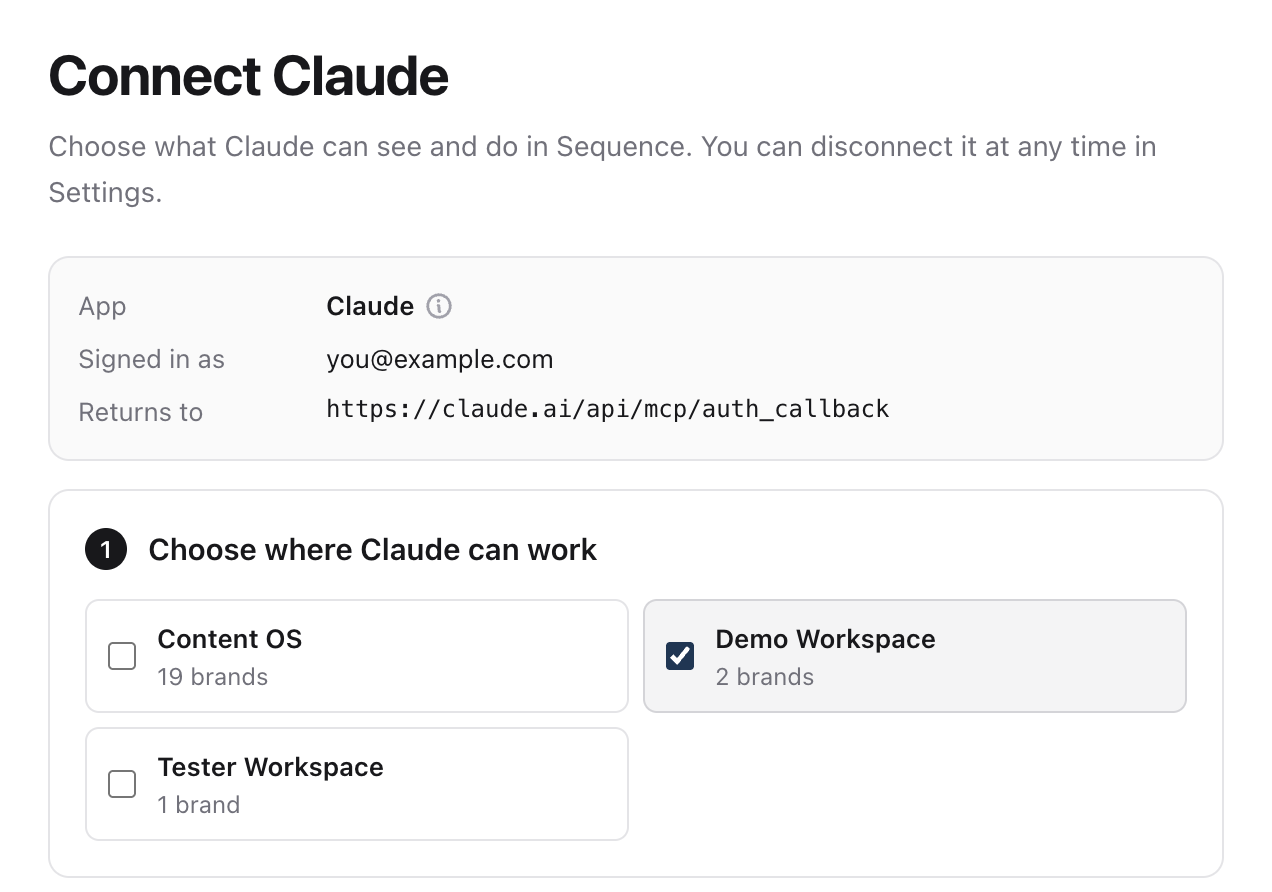Click the info icon next to Claude

[439, 306]
